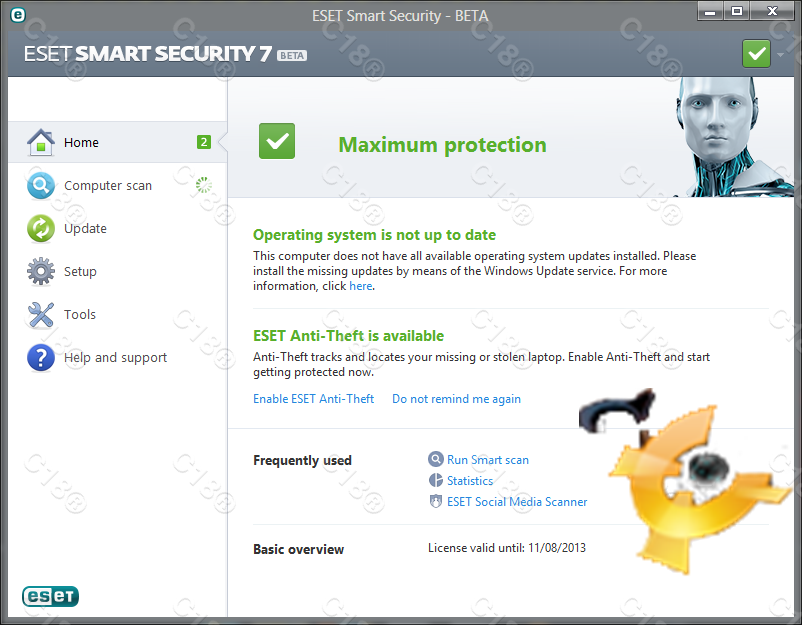Select 'Do not remind me again' link

click(456, 399)
